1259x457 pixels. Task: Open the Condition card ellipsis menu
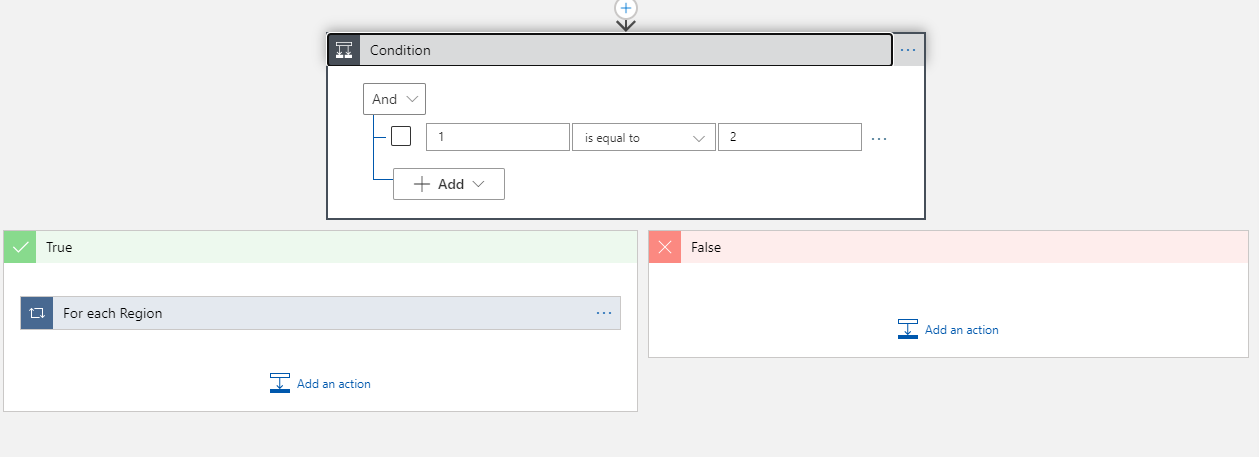click(908, 50)
